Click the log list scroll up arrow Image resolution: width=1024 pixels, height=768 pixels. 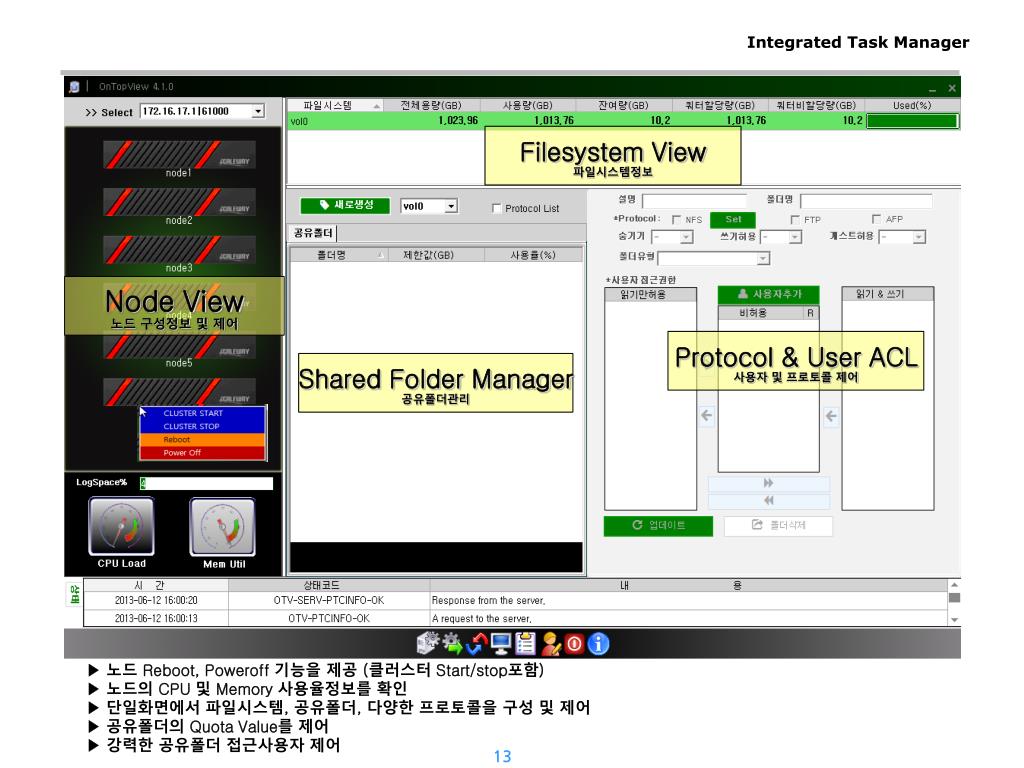pyautogui.click(x=954, y=585)
